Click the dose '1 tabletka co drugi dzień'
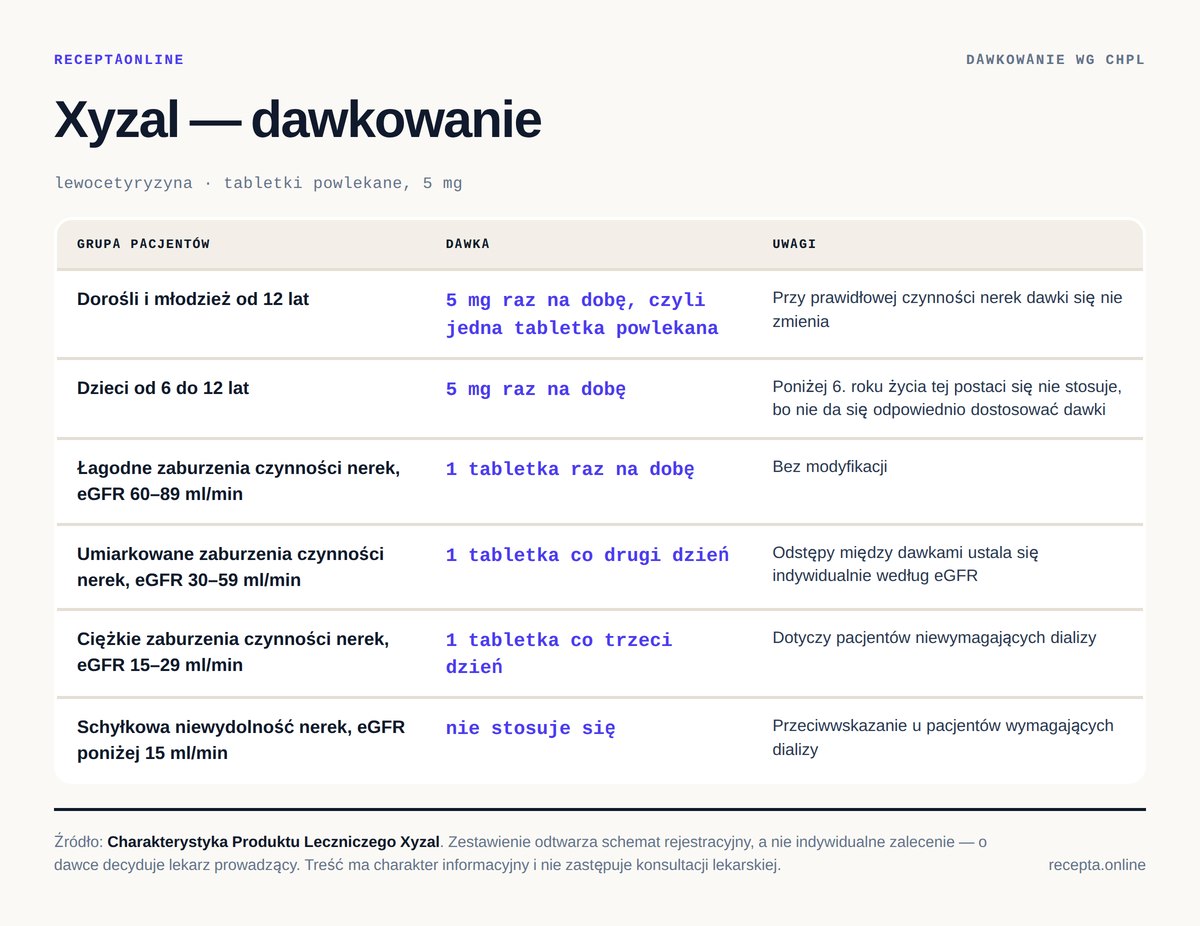 pyautogui.click(x=587, y=555)
